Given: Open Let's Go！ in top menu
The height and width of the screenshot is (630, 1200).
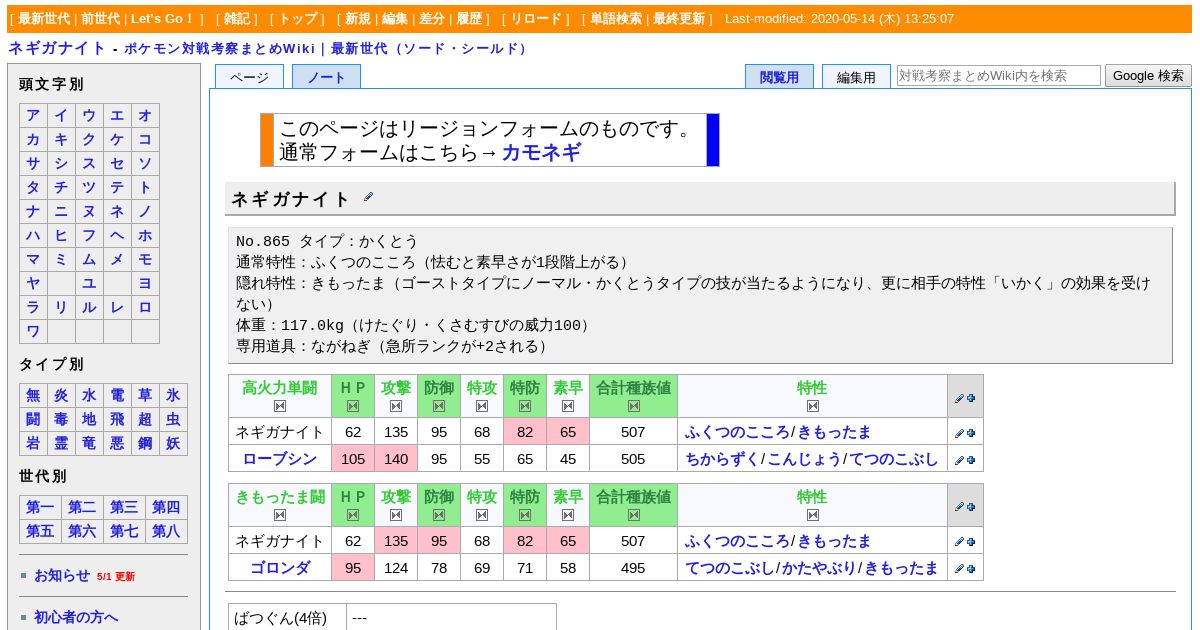Looking at the screenshot, I should click(x=163, y=19).
